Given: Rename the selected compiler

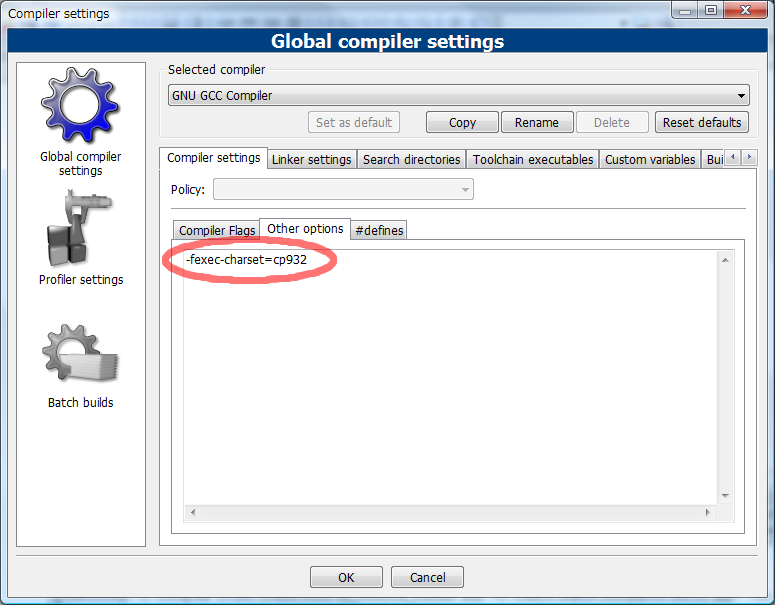Looking at the screenshot, I should tap(537, 122).
